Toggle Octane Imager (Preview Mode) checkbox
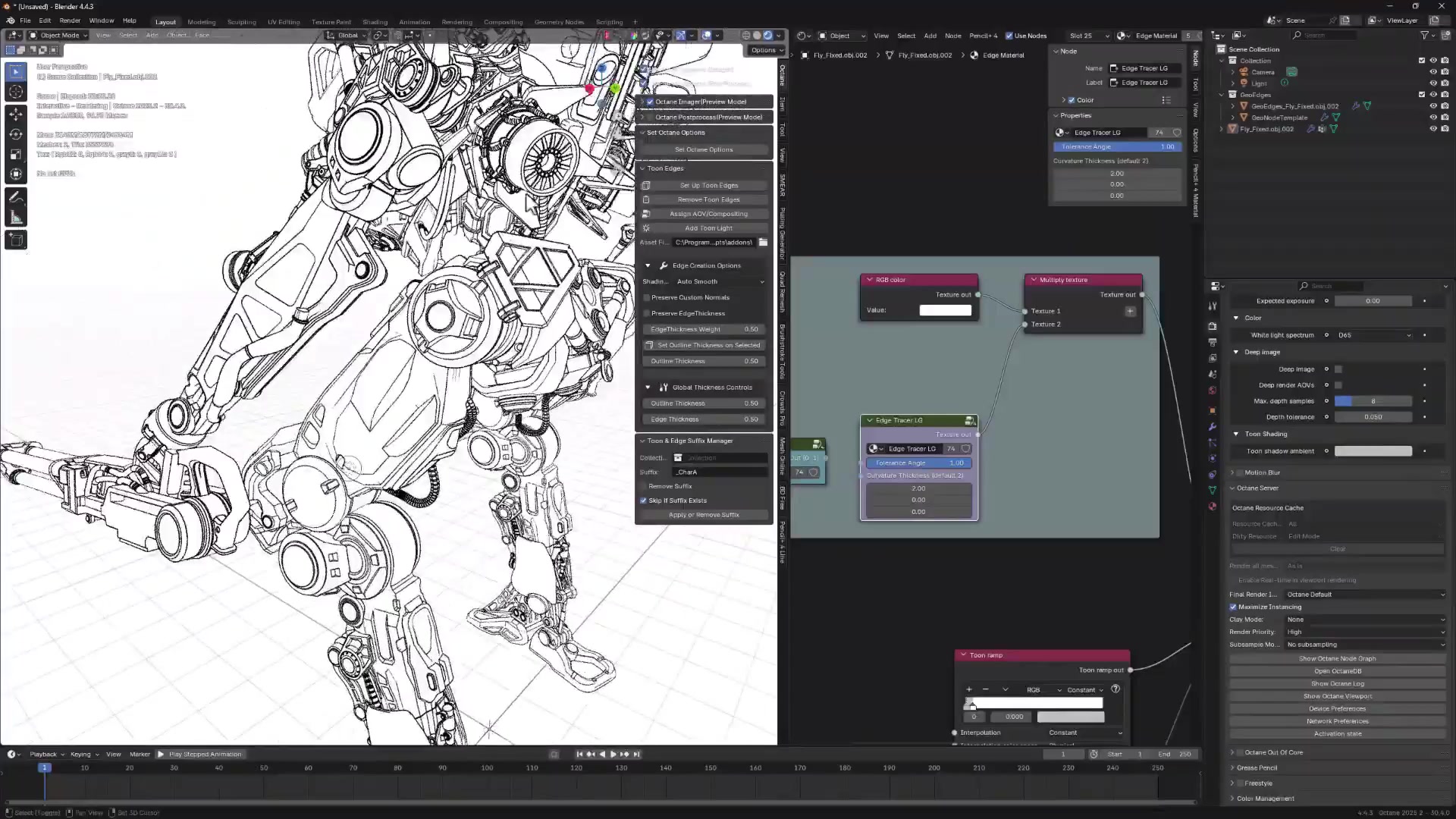 coord(650,102)
